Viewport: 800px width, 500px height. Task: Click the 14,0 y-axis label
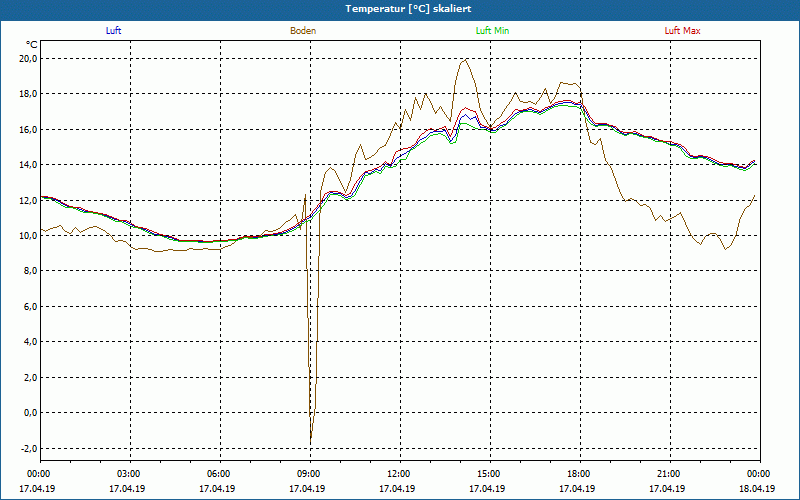tap(29, 165)
